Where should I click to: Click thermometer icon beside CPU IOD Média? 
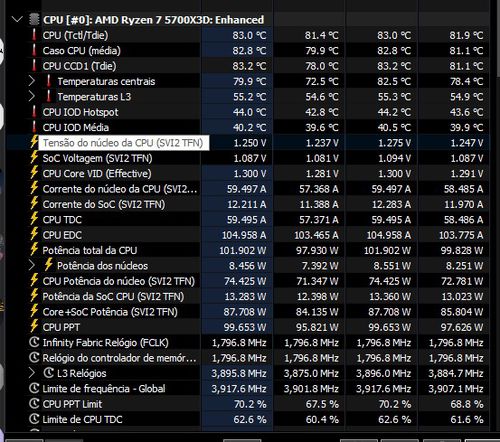34,127
